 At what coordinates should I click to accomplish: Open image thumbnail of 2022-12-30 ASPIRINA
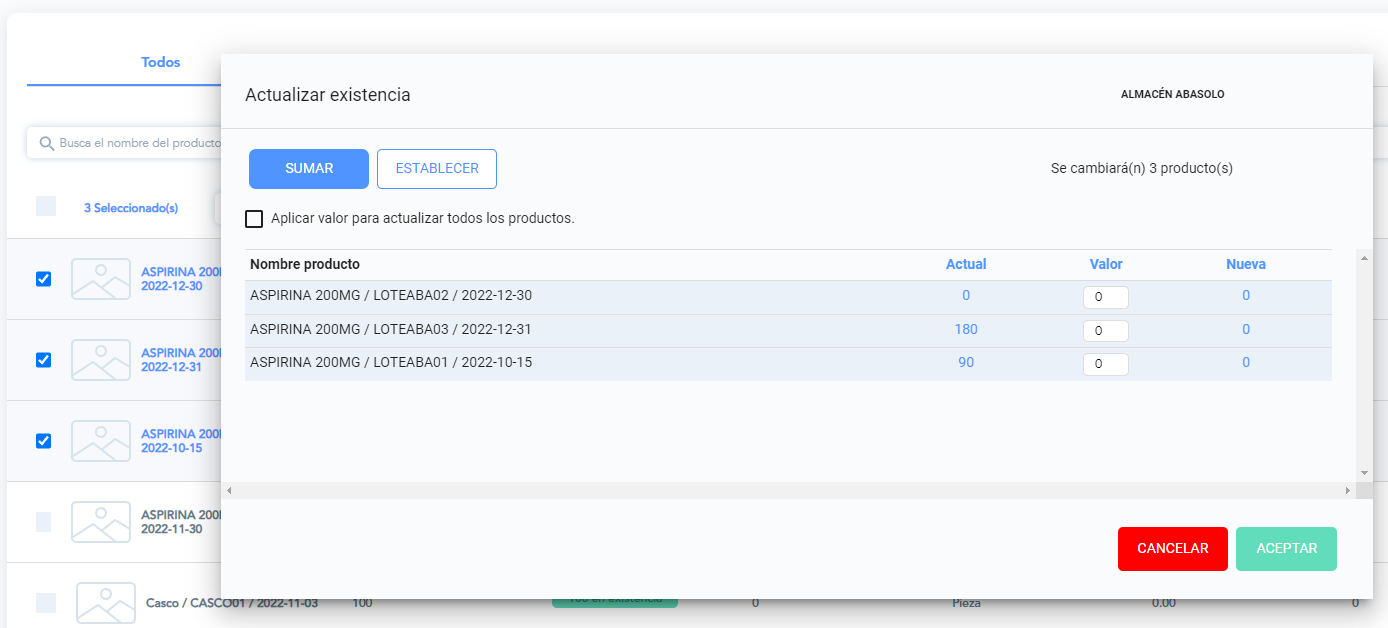(x=101, y=279)
